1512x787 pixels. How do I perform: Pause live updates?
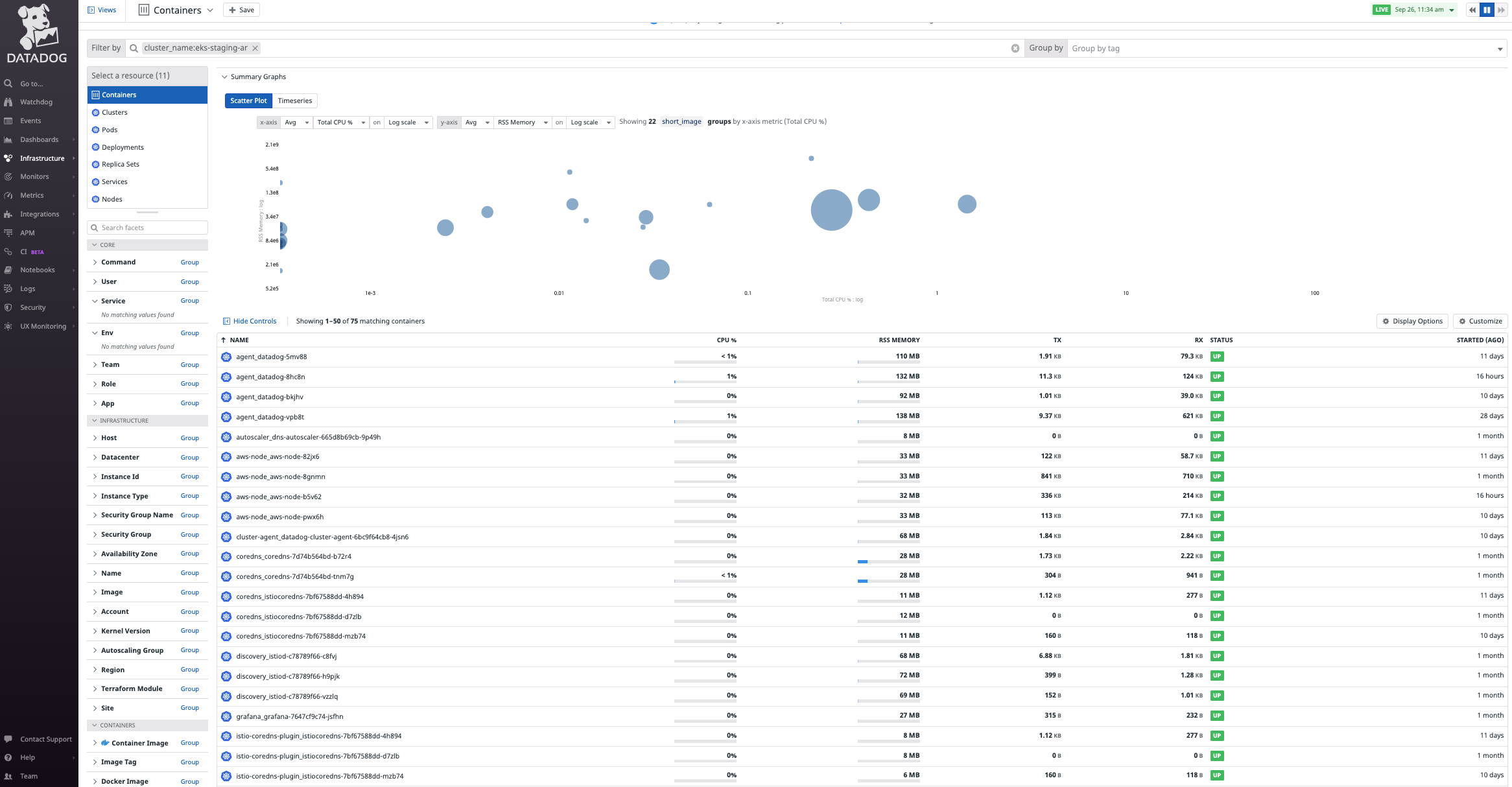click(1487, 10)
